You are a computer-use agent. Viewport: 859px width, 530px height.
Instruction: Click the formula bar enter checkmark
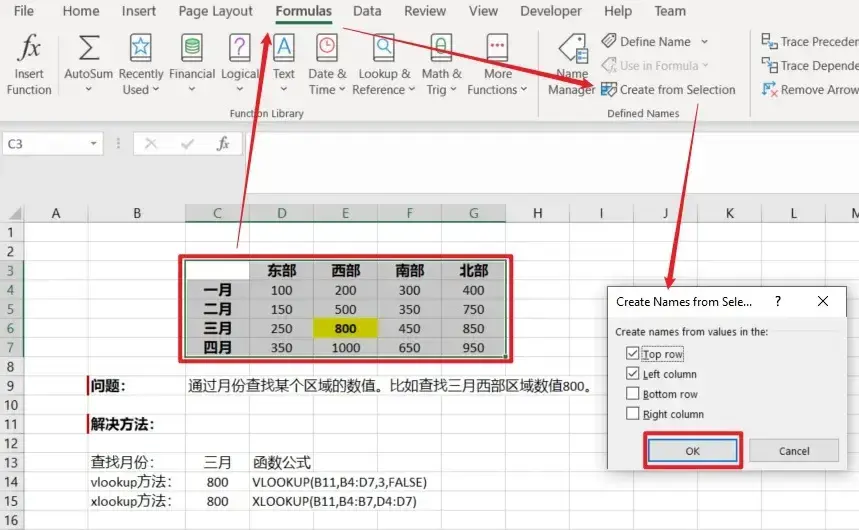coord(187,144)
